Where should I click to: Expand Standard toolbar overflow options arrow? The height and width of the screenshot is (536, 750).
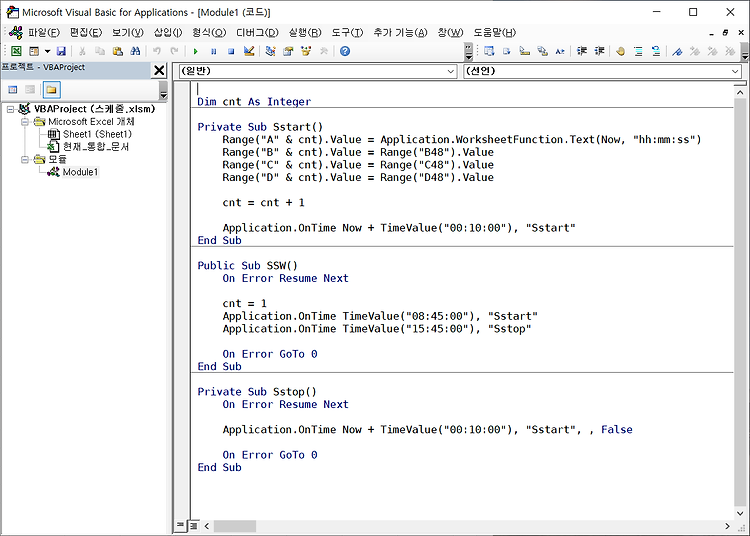point(469,52)
